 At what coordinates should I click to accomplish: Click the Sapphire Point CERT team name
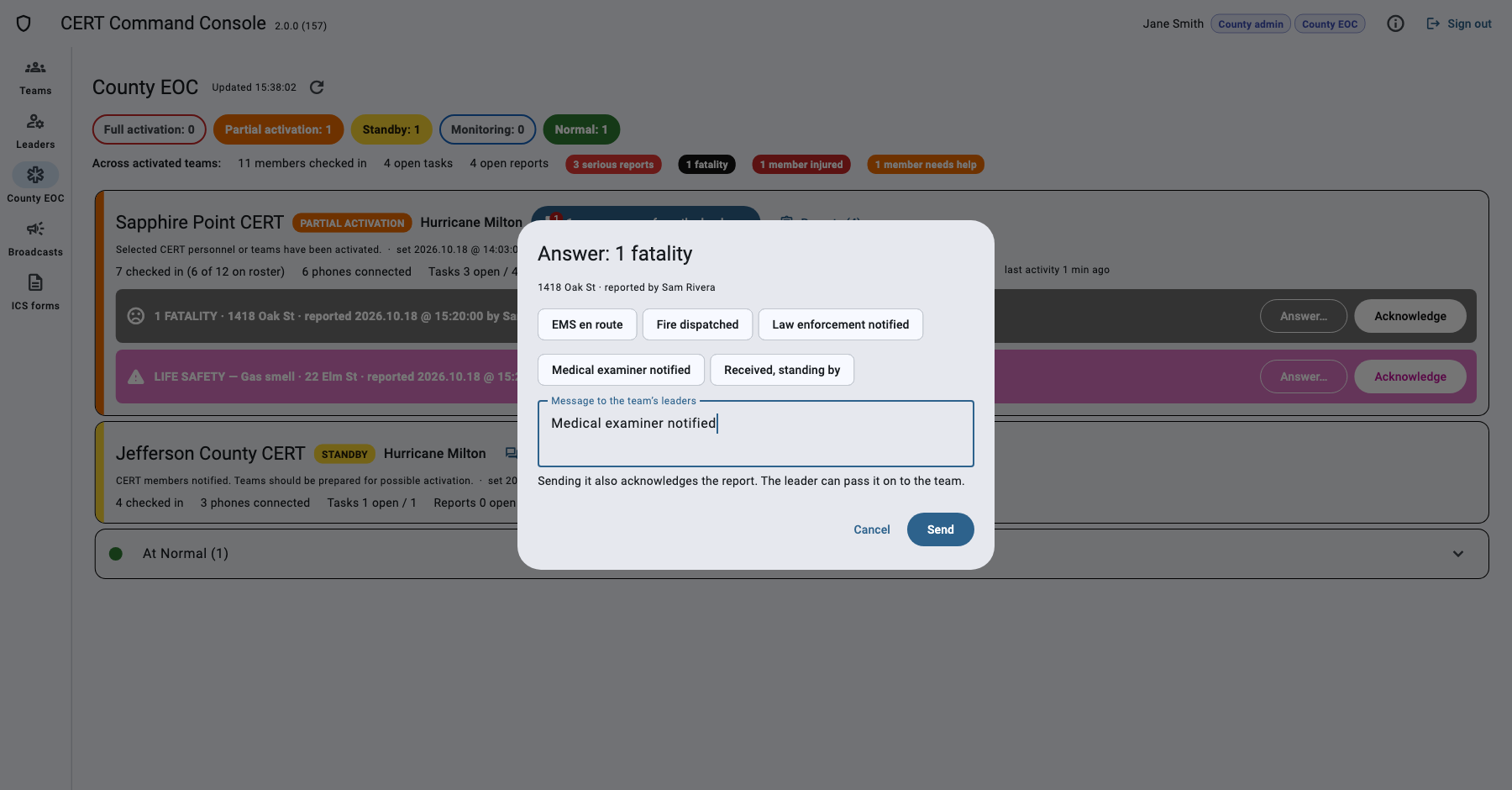click(x=200, y=223)
